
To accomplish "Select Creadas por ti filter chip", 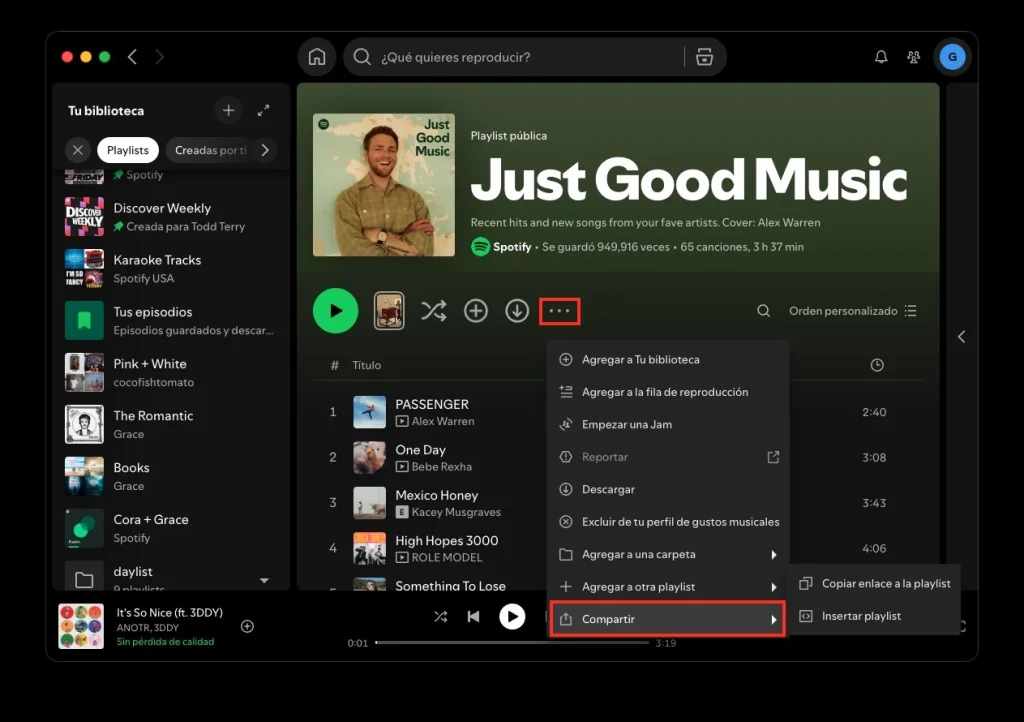I will coord(210,150).
